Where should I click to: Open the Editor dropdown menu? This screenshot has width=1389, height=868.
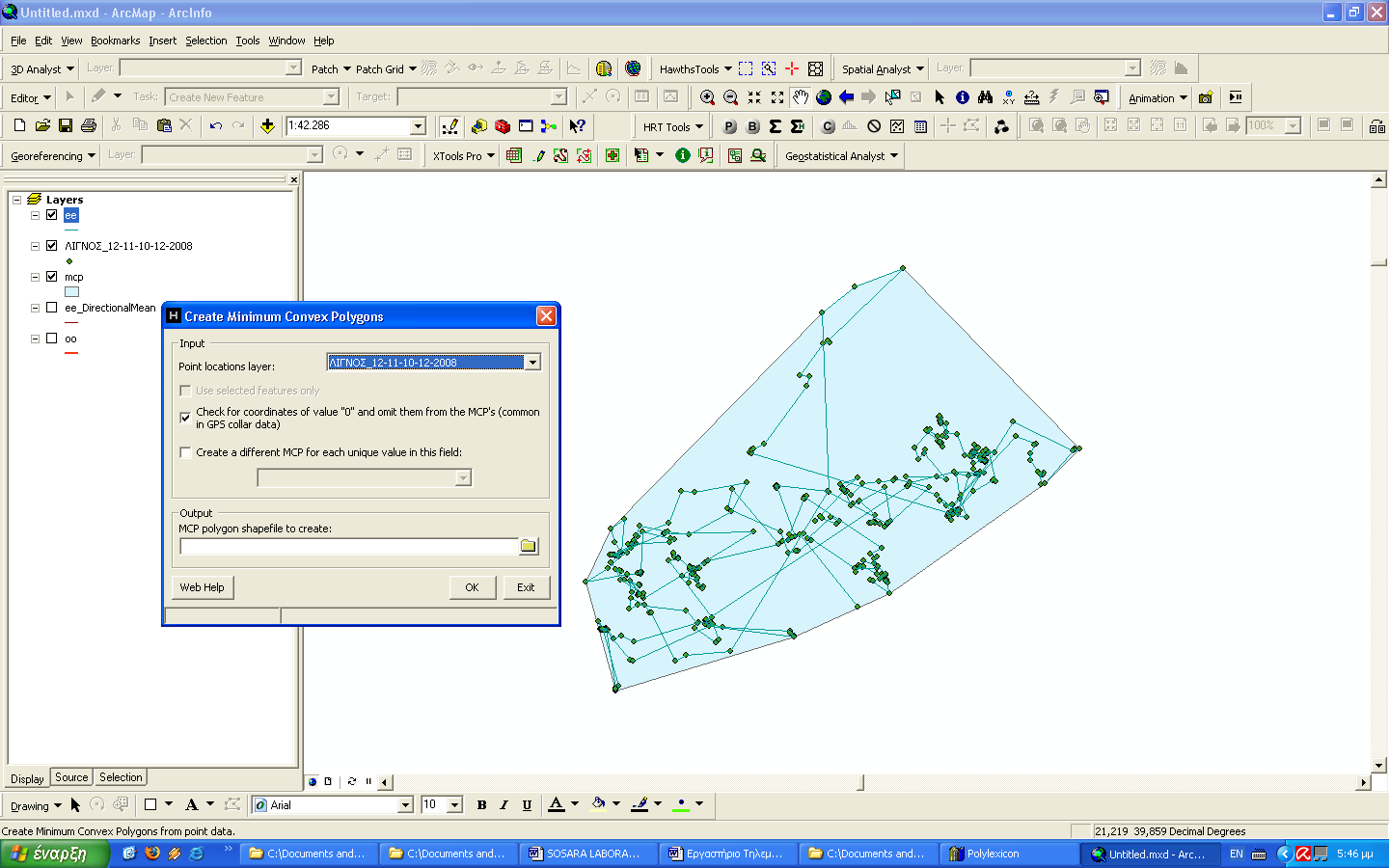click(31, 97)
